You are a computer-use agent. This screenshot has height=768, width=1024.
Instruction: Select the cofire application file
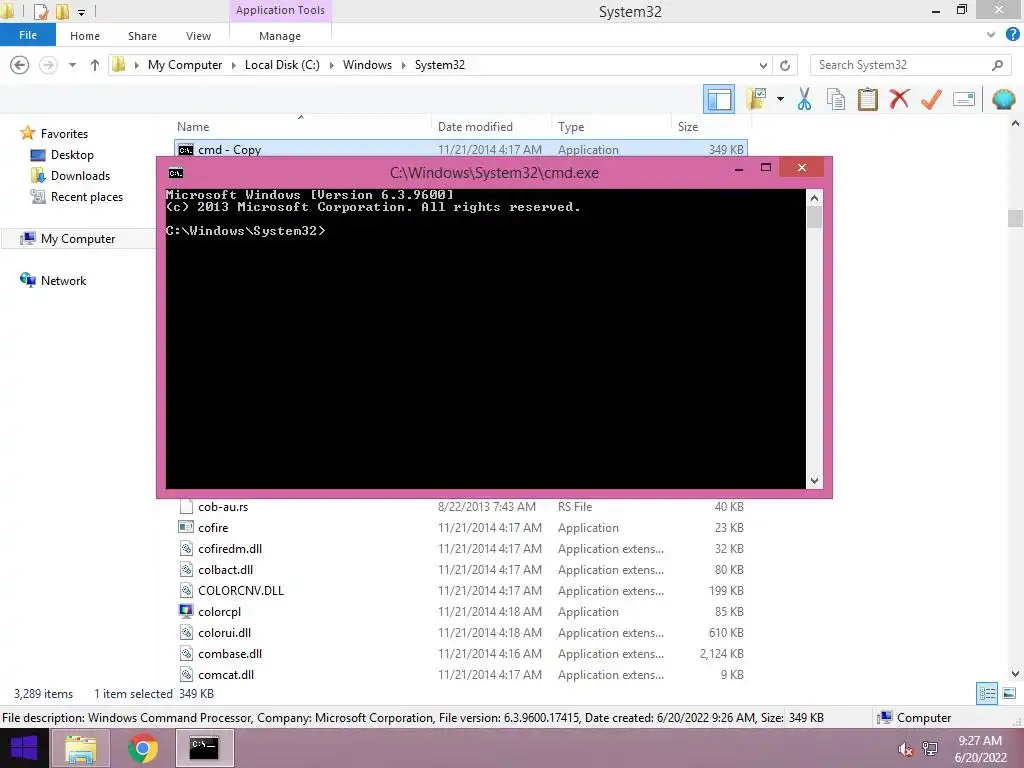coord(460,528)
